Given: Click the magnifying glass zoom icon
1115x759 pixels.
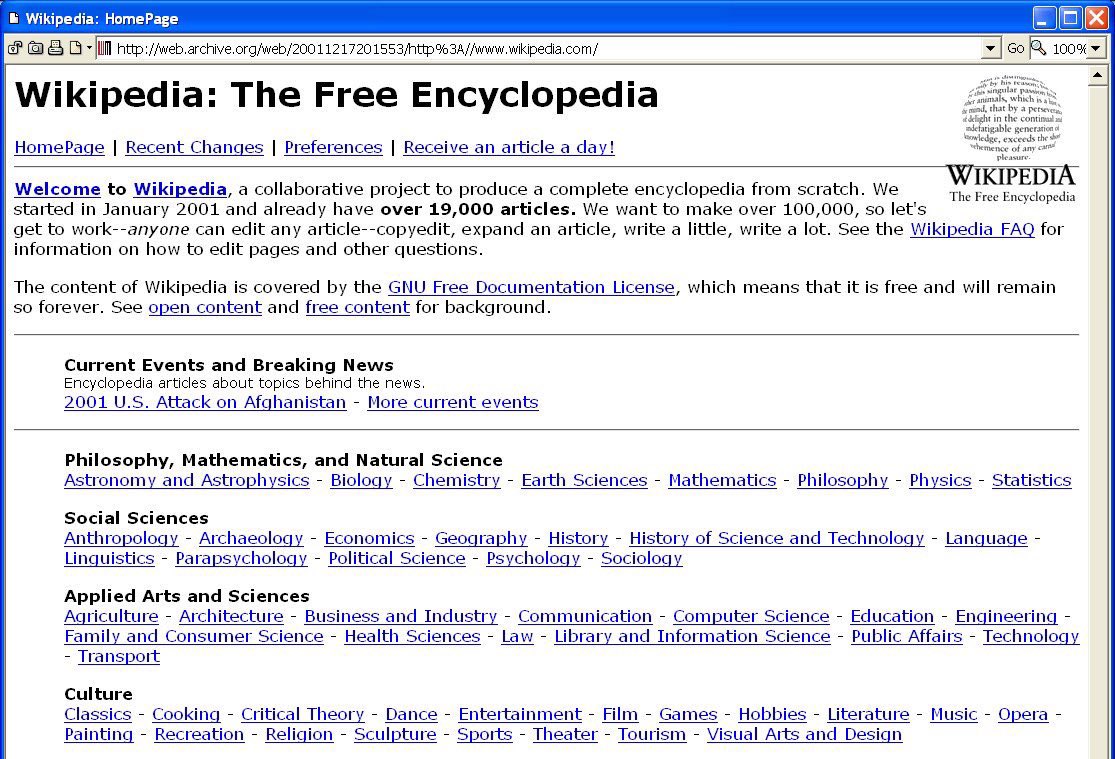Looking at the screenshot, I should pos(1039,48).
